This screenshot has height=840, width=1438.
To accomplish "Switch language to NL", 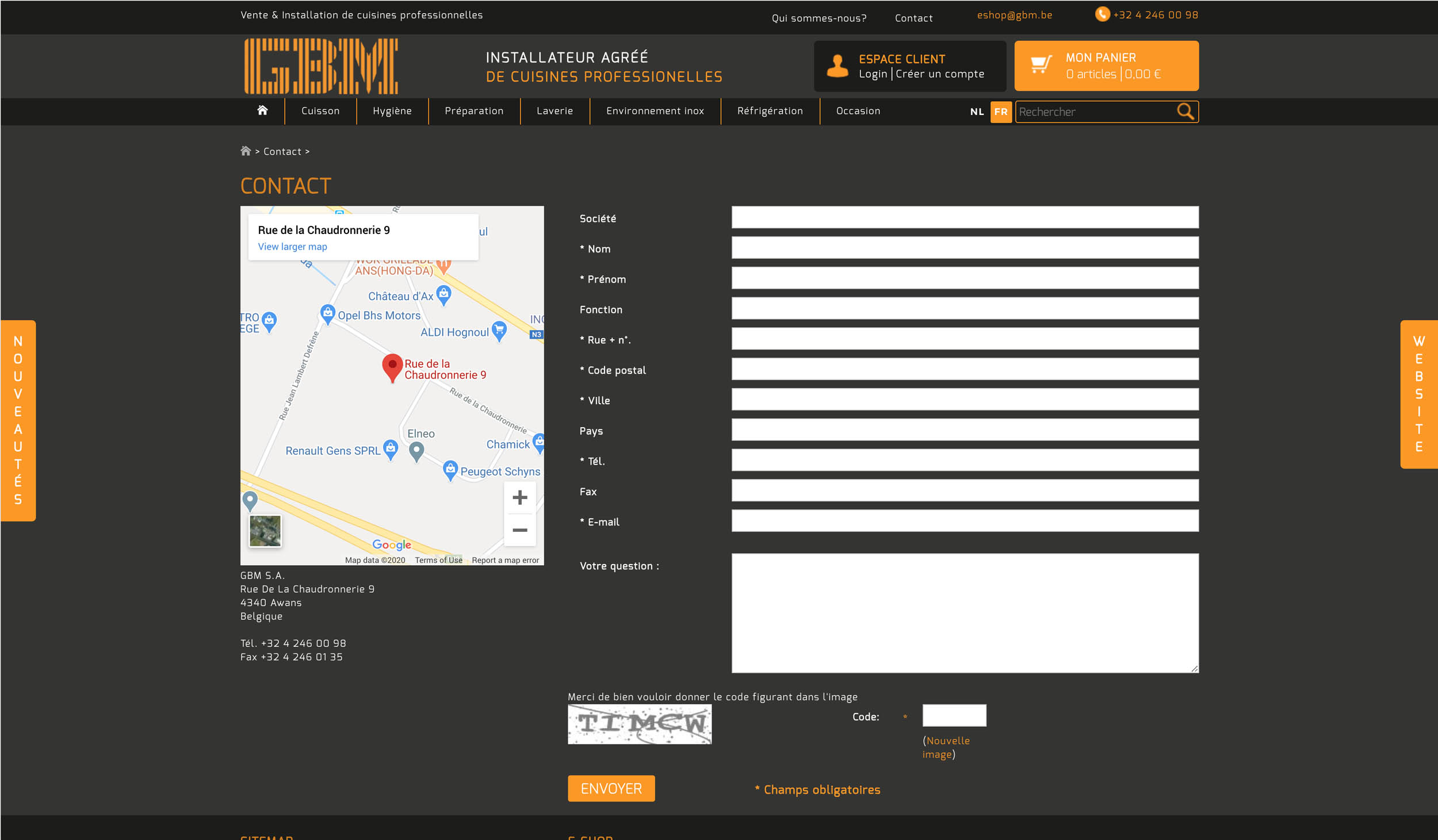I will [977, 112].
